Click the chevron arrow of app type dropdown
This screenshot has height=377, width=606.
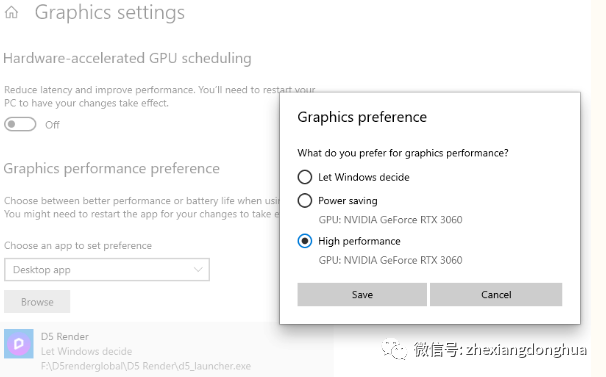[198, 270]
